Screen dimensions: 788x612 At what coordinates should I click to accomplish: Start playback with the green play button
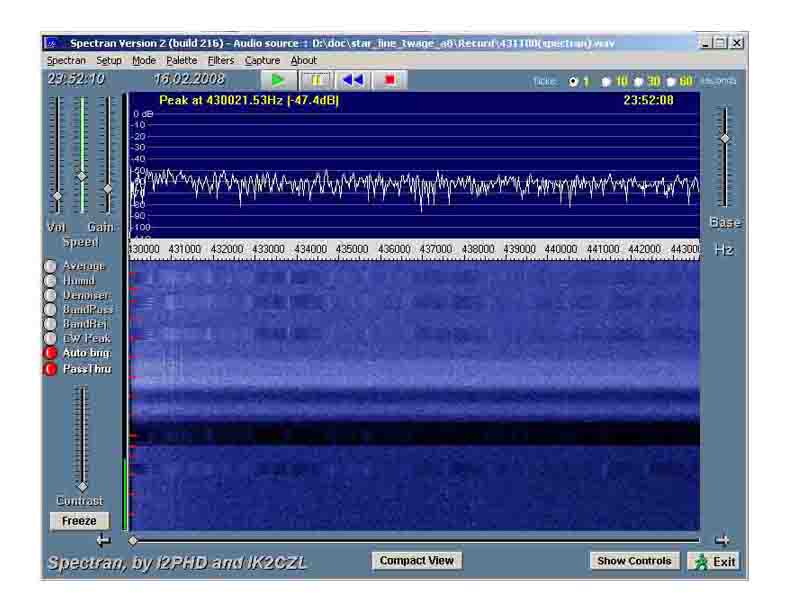tap(277, 80)
